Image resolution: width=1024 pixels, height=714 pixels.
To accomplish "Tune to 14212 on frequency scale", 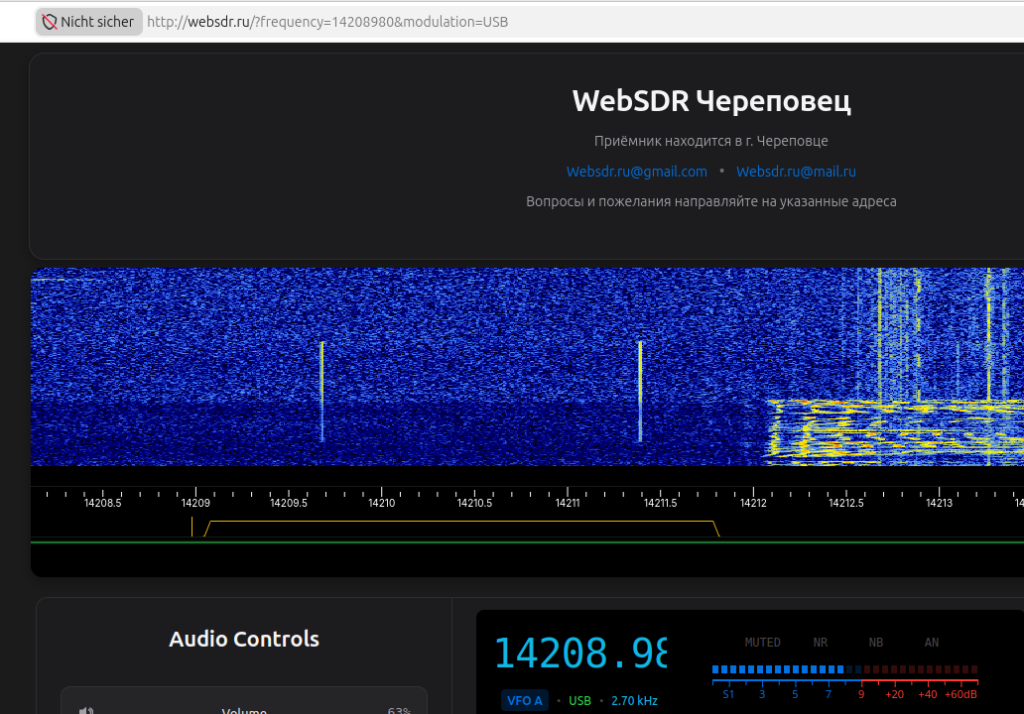I will pyautogui.click(x=753, y=503).
